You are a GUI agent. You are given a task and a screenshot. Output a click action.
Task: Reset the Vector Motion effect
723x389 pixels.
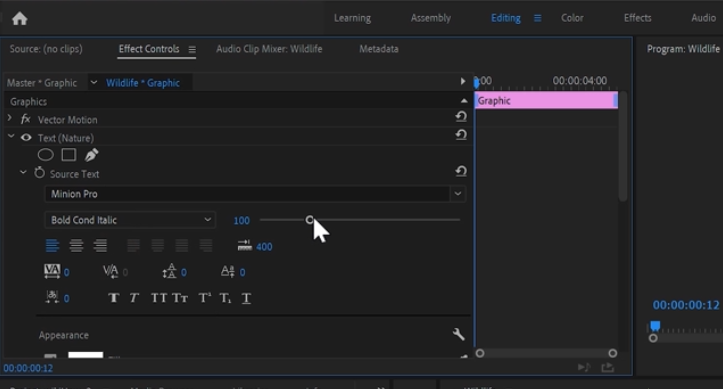pyautogui.click(x=461, y=117)
